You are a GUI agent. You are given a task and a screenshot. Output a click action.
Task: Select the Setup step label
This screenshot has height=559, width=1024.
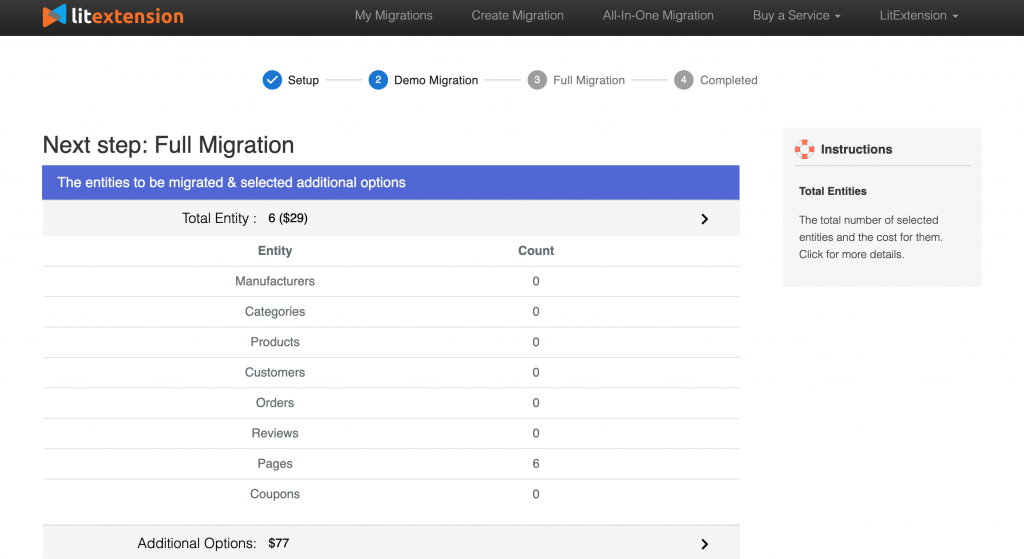pos(304,80)
